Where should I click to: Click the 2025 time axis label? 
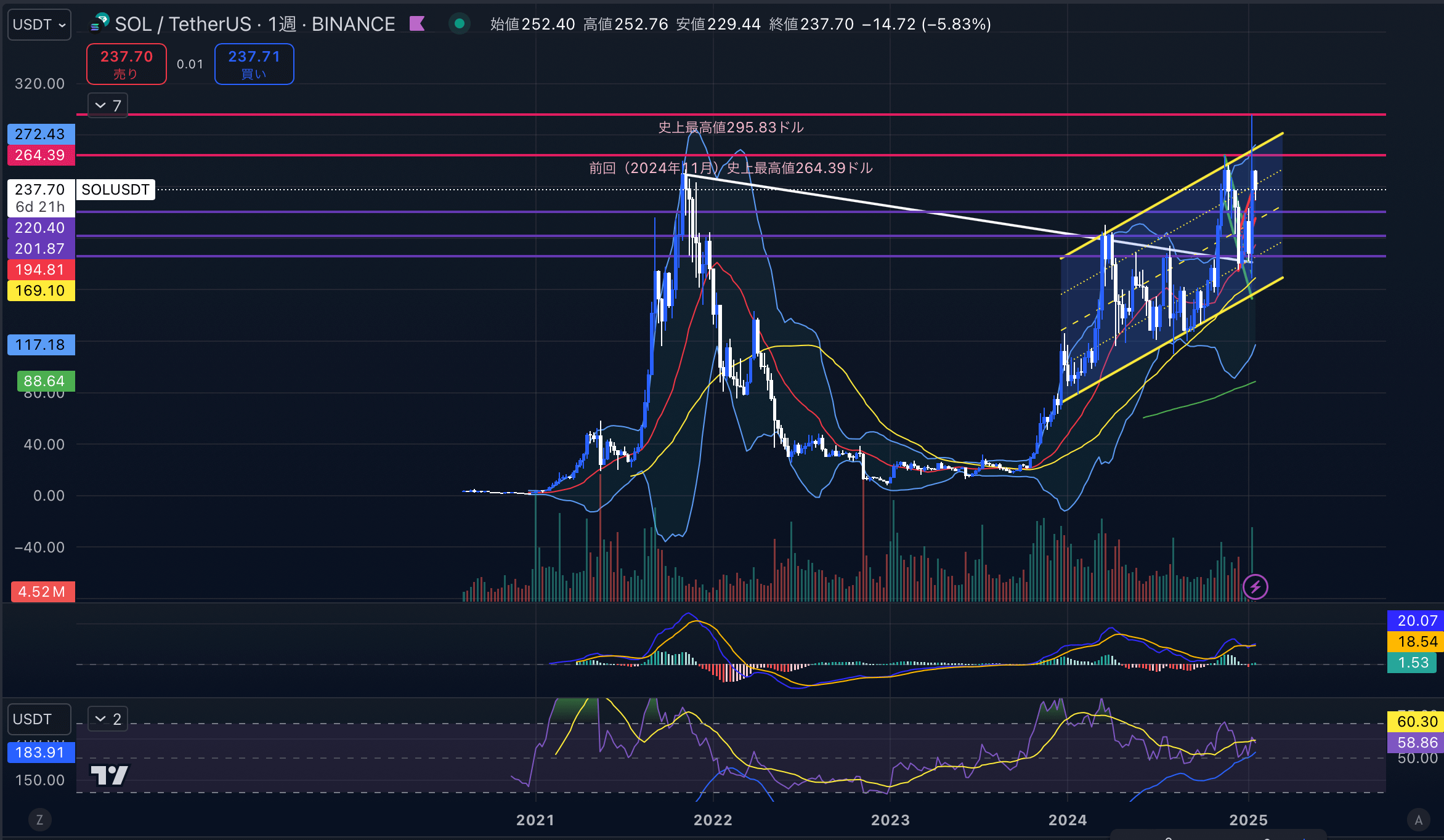(1248, 820)
